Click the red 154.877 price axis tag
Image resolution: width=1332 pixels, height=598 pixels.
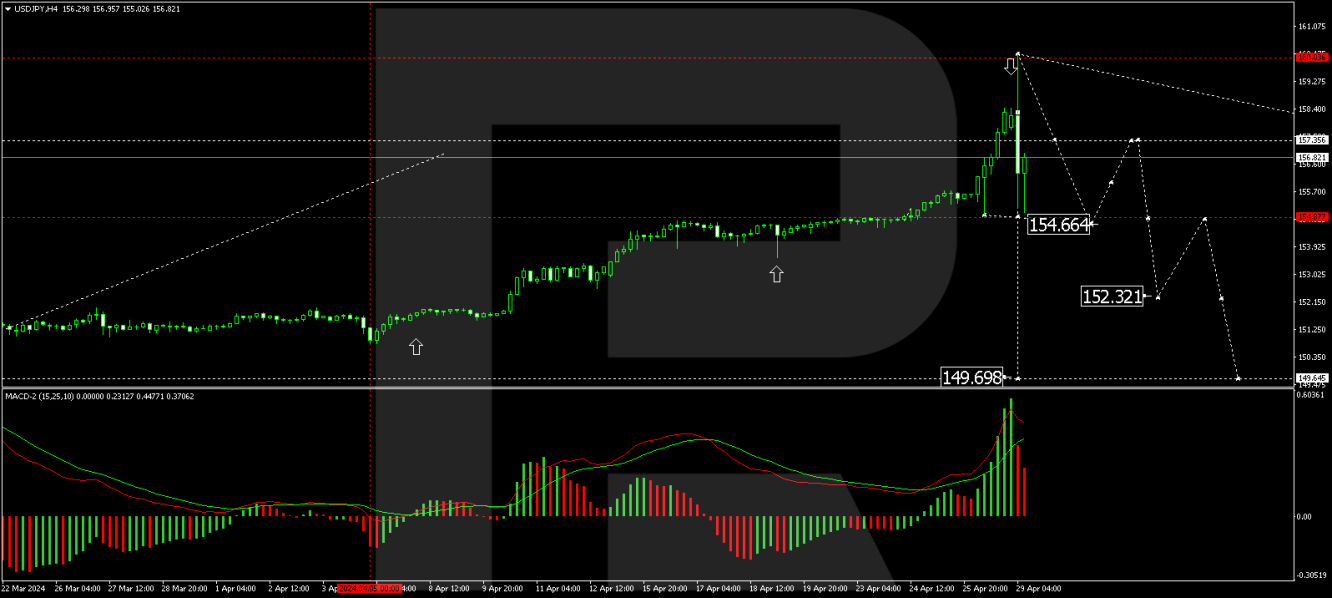(x=1311, y=217)
